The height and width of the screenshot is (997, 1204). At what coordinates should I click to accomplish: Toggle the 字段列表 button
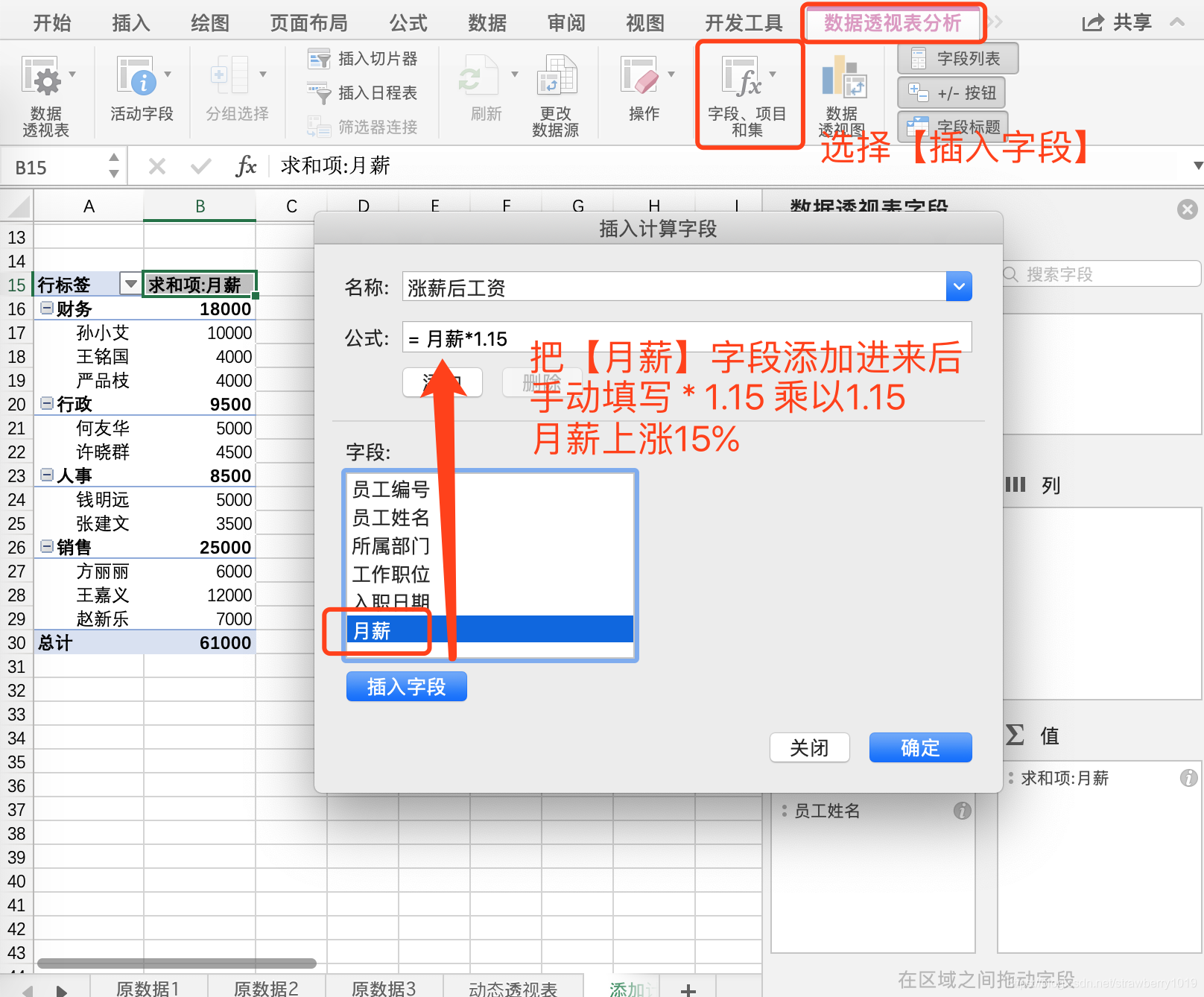pos(957,59)
